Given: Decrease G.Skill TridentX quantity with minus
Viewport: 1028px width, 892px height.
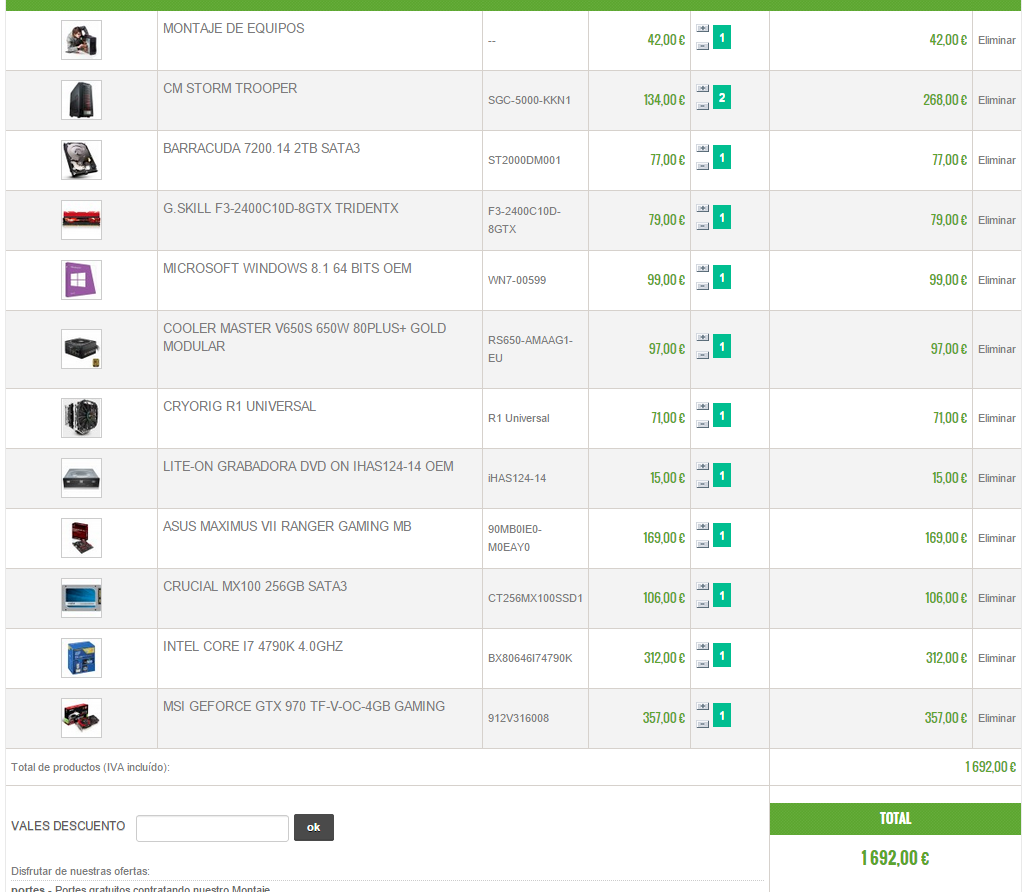Looking at the screenshot, I should pyautogui.click(x=702, y=226).
